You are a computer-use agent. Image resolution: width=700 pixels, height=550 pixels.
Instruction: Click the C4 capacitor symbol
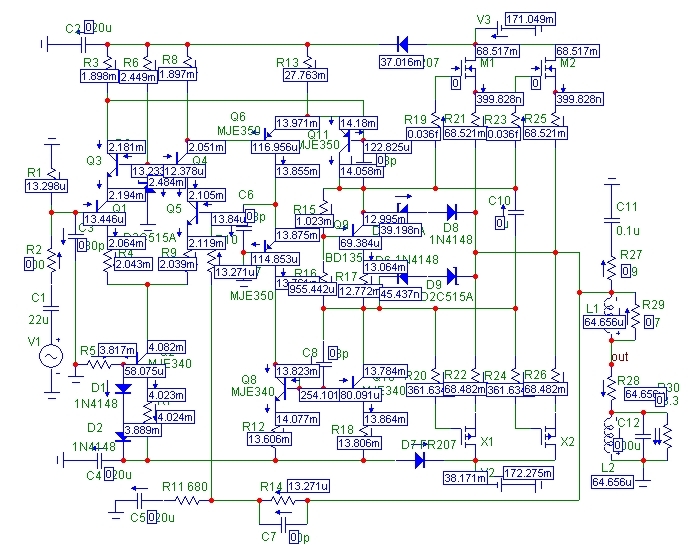tap(99, 460)
